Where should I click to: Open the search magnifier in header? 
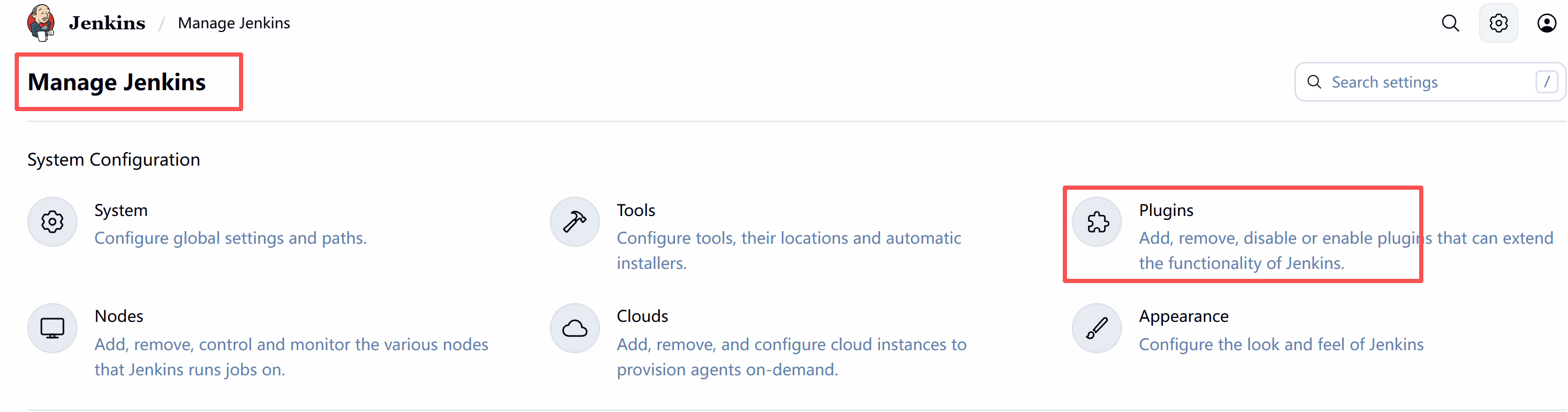click(x=1451, y=23)
